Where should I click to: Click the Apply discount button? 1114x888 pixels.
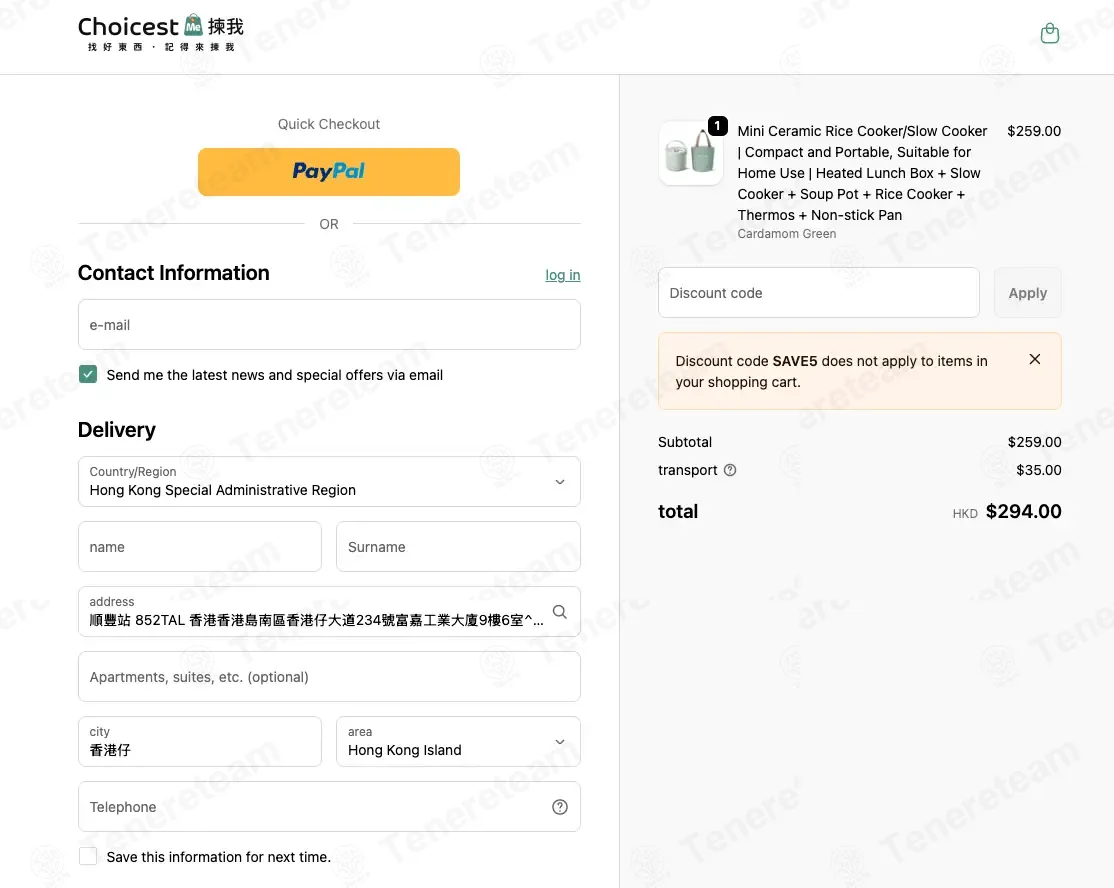point(1027,293)
